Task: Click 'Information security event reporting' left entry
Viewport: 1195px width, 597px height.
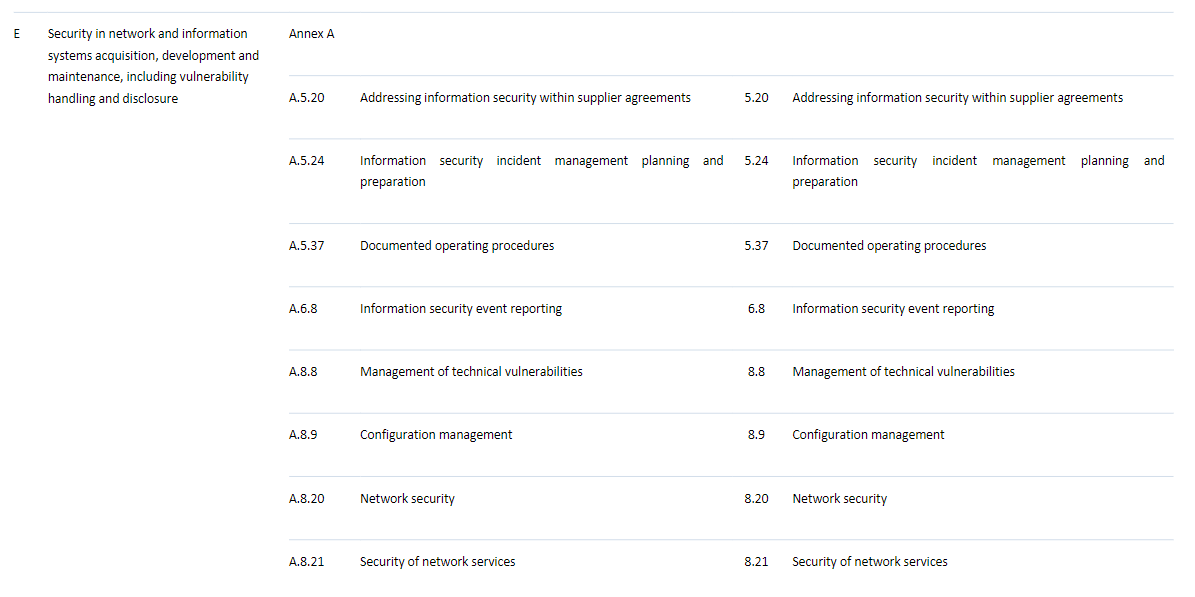Action: (x=460, y=308)
